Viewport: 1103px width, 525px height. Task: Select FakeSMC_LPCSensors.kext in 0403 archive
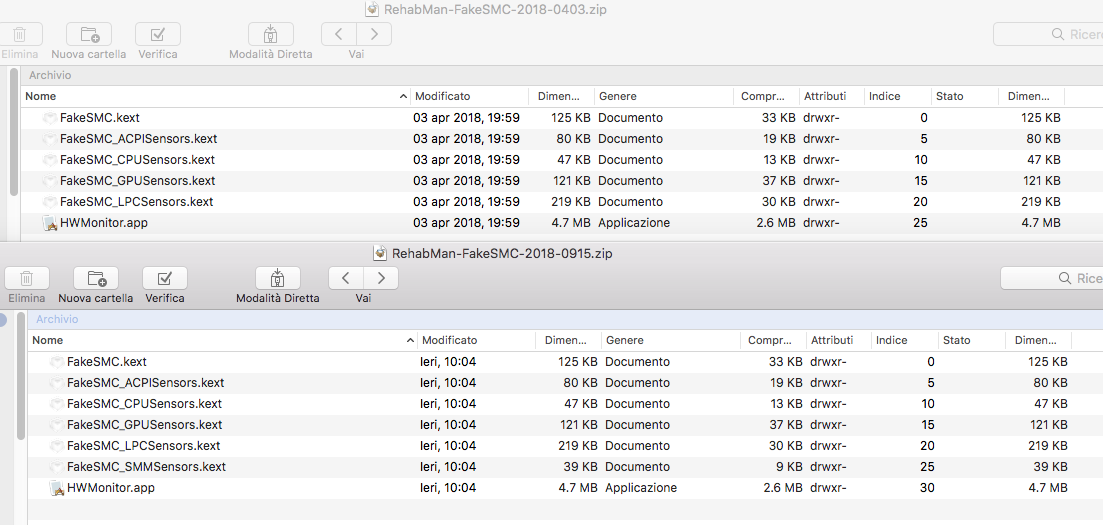pos(136,202)
